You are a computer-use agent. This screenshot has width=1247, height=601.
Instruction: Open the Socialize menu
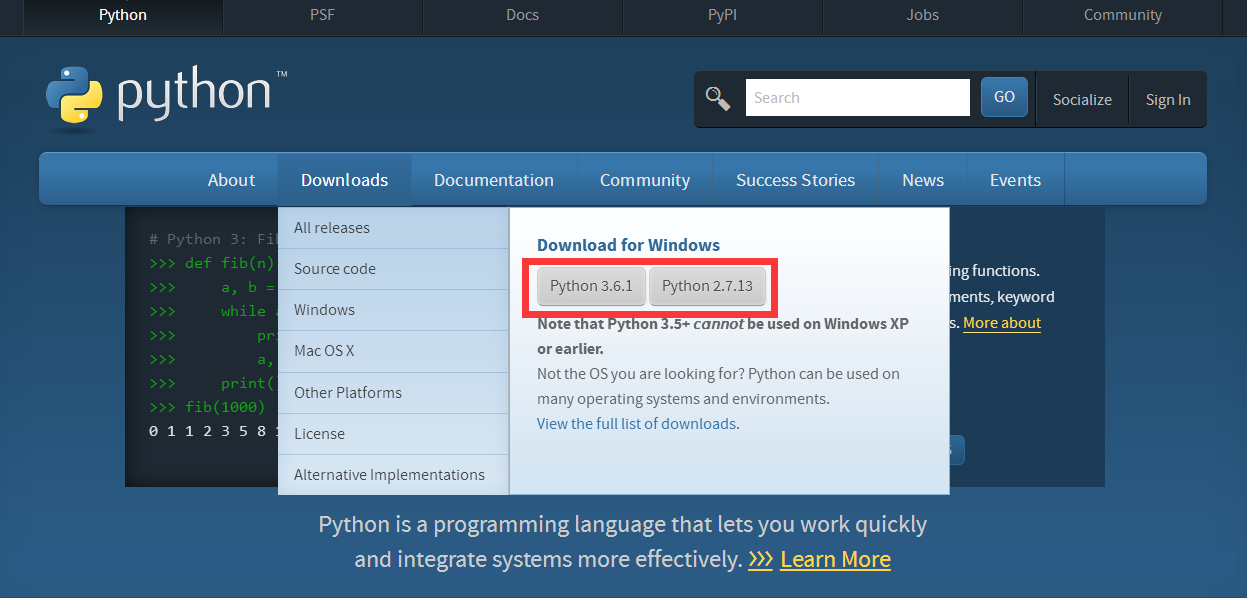coord(1082,100)
